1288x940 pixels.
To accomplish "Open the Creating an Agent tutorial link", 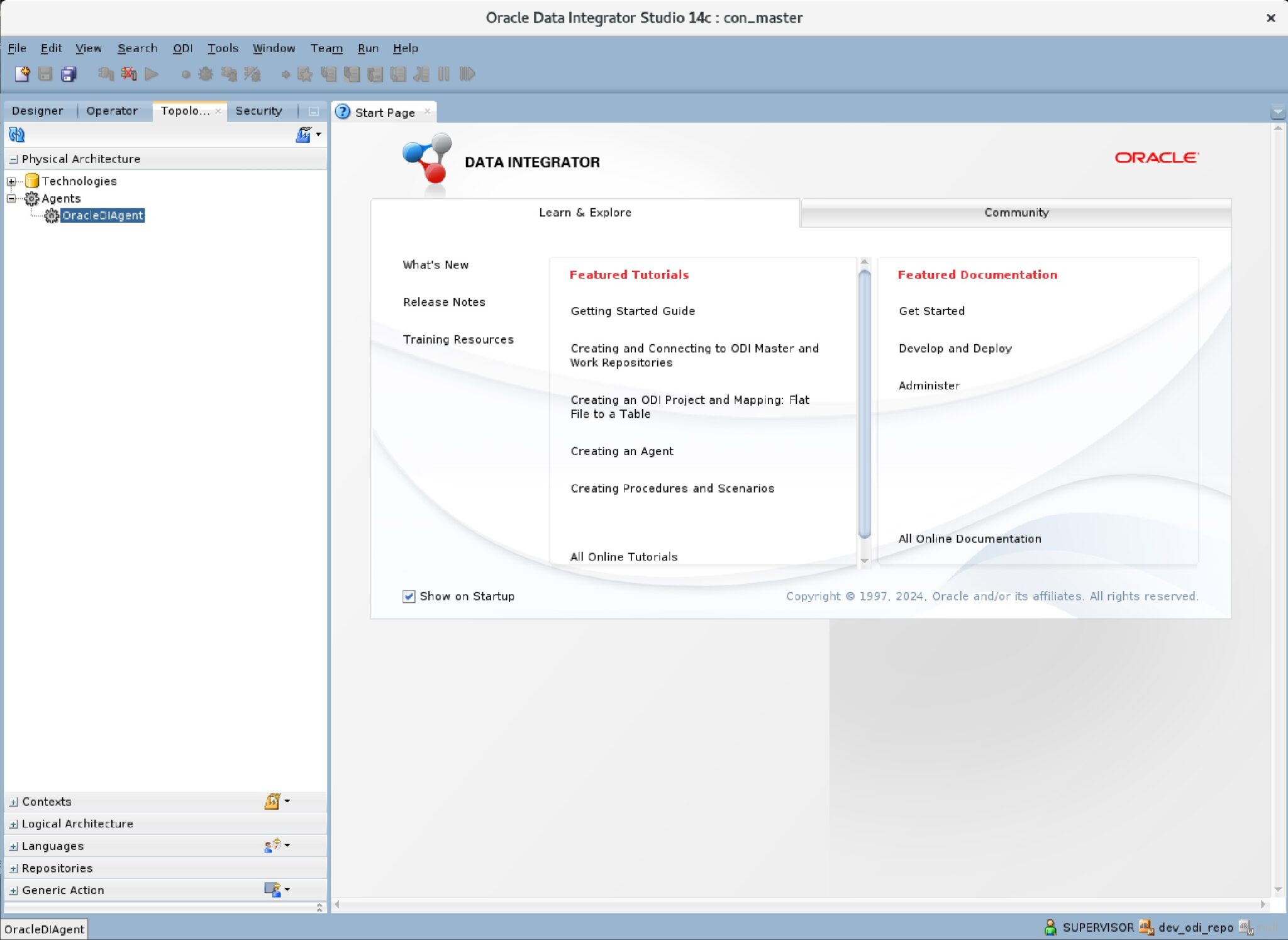I will [621, 451].
